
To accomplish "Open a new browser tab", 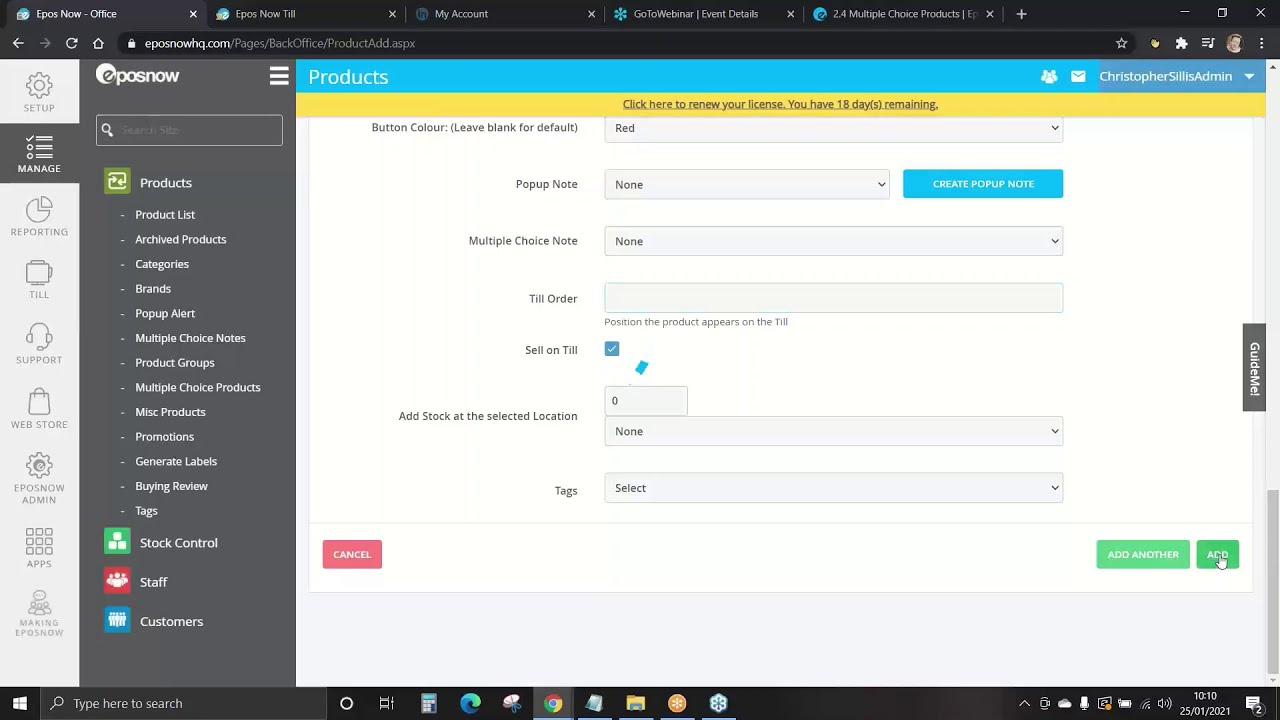I will click(x=1021, y=14).
